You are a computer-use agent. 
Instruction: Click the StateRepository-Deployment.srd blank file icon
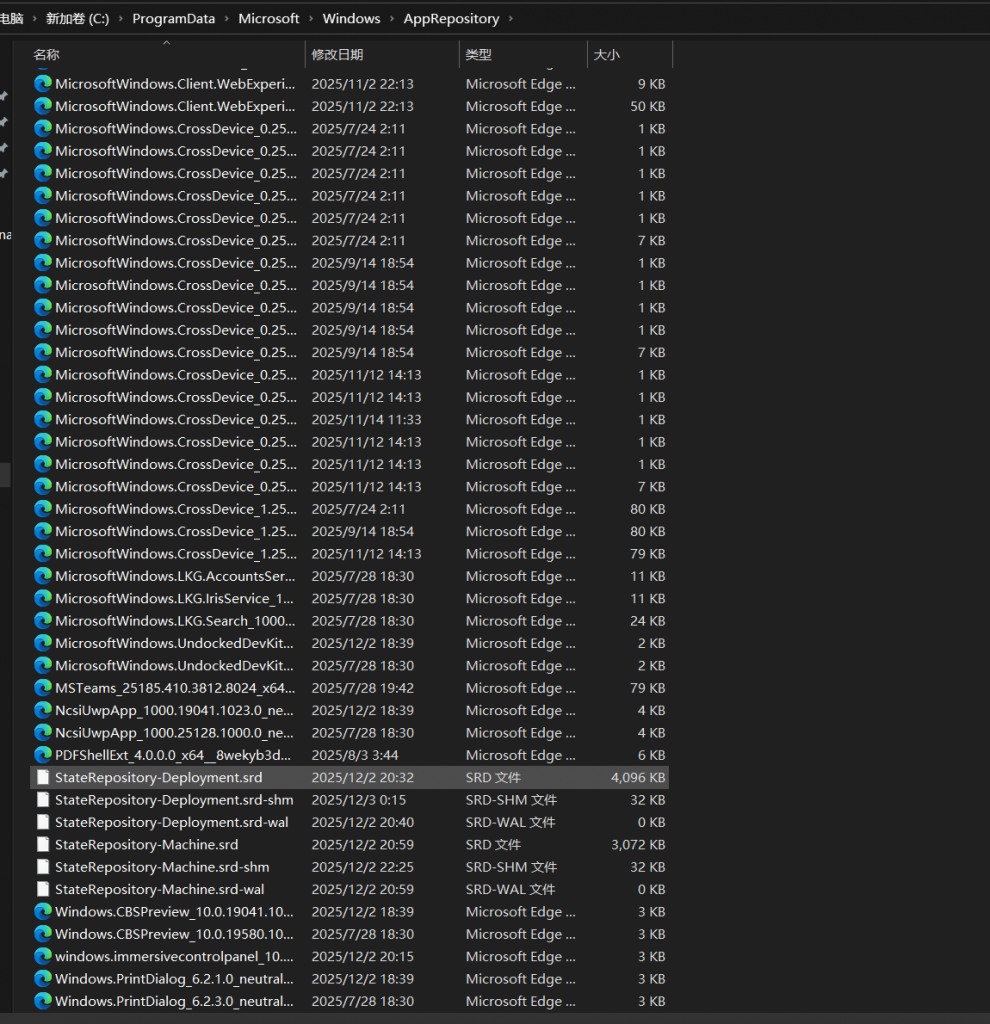pyautogui.click(x=43, y=777)
